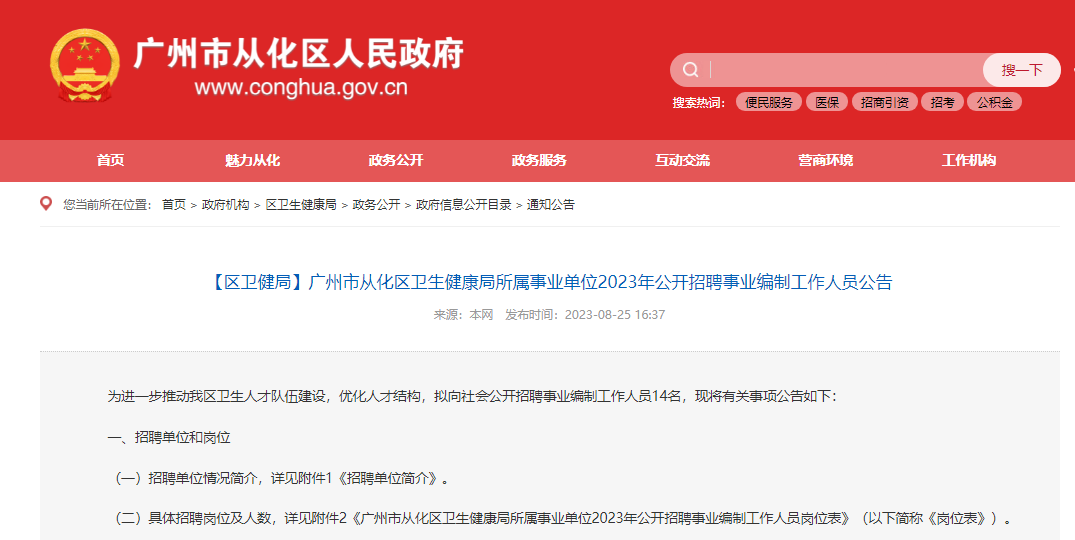Click the 搜索热词 label

point(699,103)
